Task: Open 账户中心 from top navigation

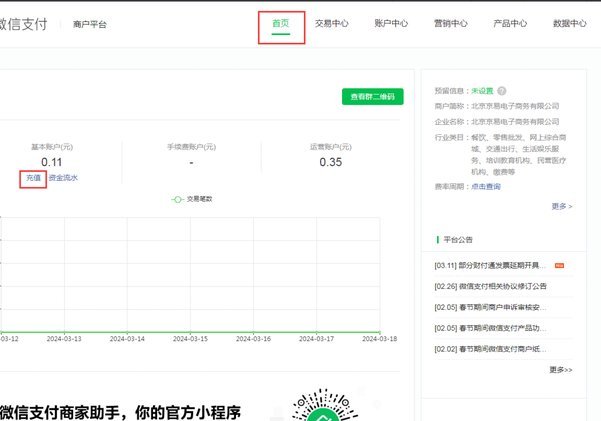Action: point(391,23)
